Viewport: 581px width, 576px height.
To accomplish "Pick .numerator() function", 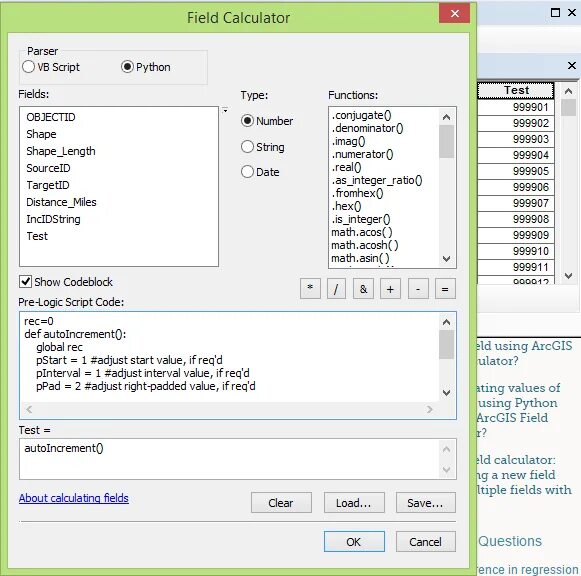I will tap(362, 154).
